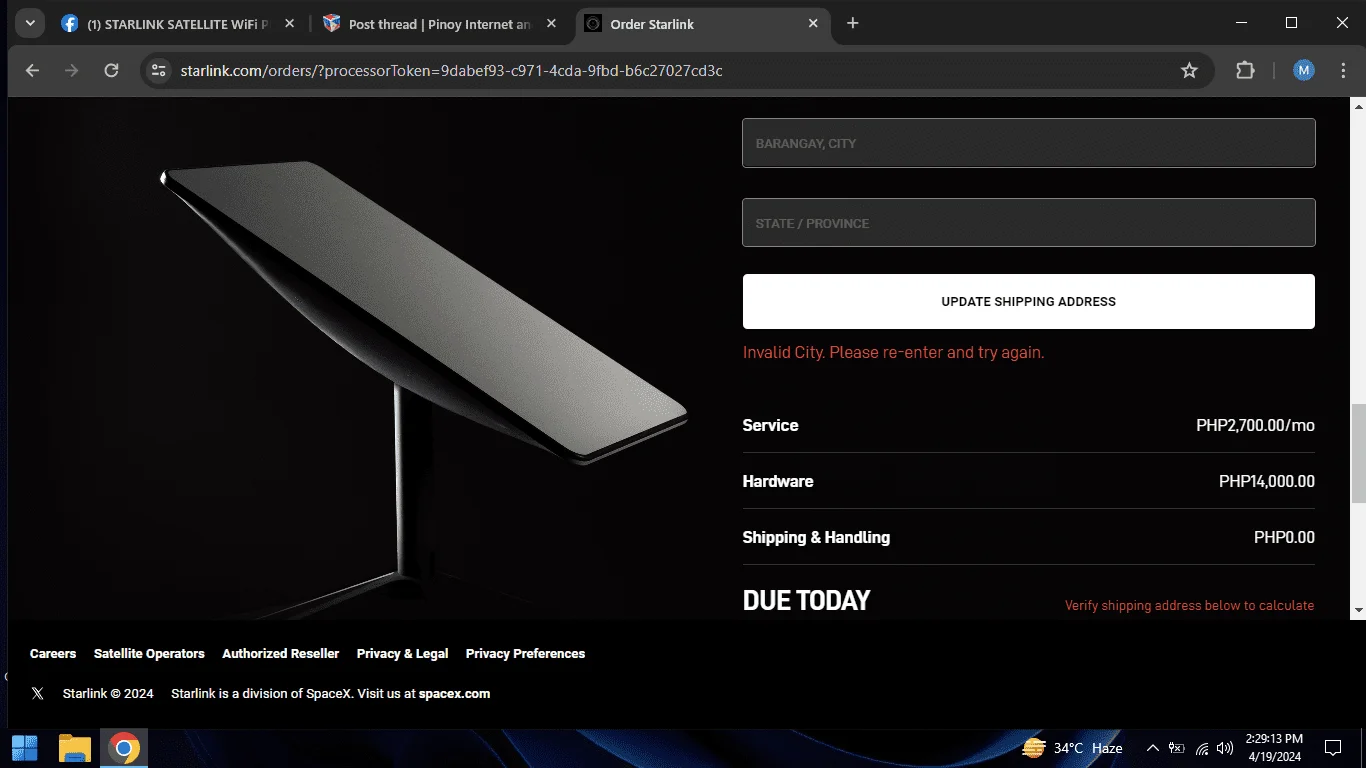Show hidden system tray icons

[x=1152, y=748]
